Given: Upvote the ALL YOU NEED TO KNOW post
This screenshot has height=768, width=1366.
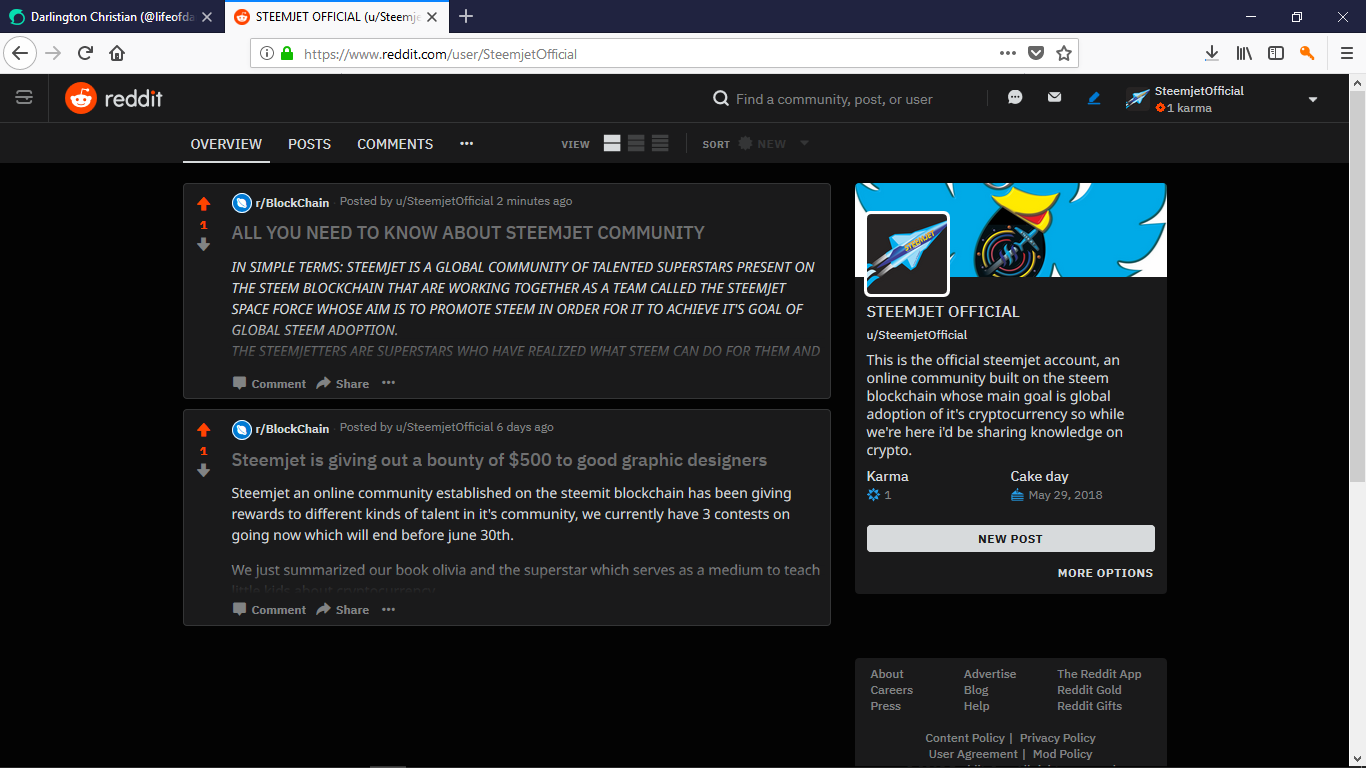Looking at the screenshot, I should point(204,203).
